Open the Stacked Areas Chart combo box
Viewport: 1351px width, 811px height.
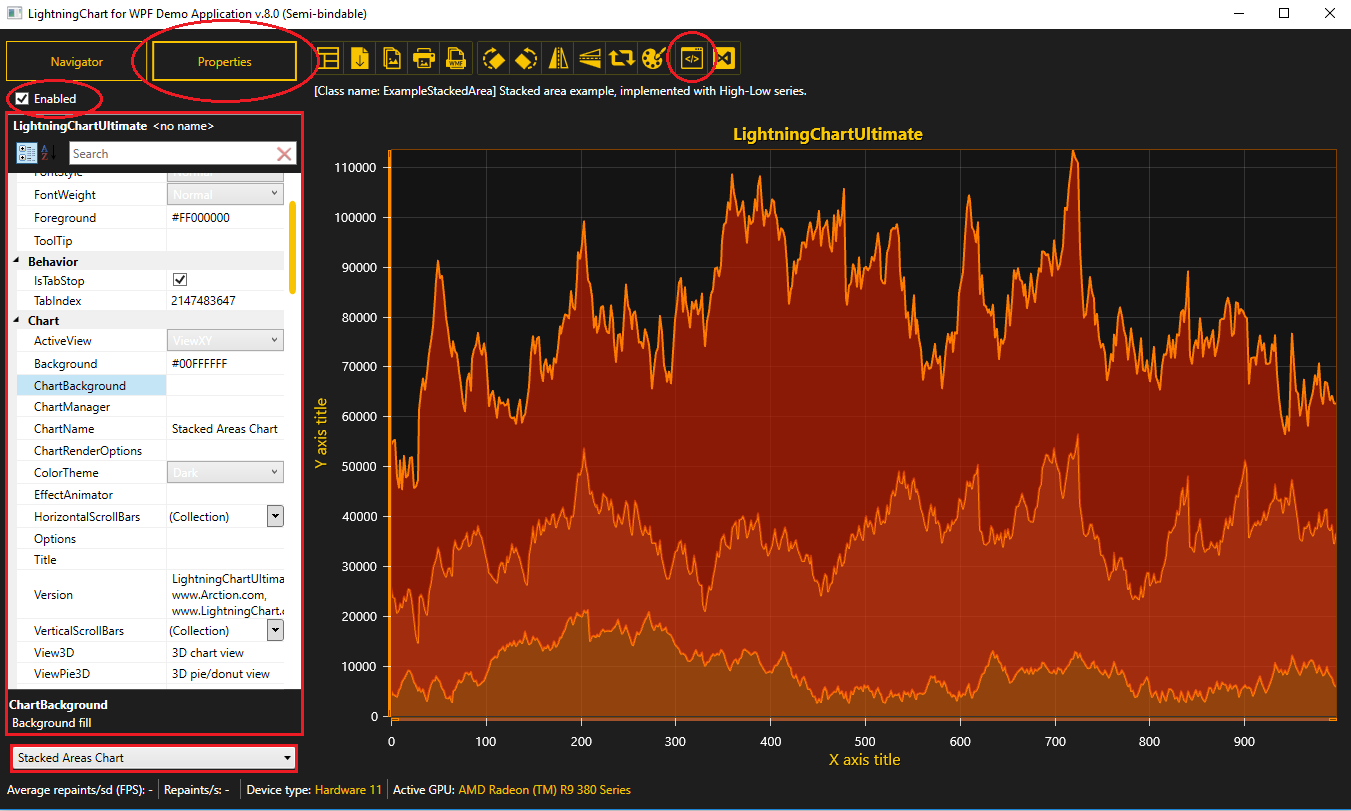click(x=154, y=758)
